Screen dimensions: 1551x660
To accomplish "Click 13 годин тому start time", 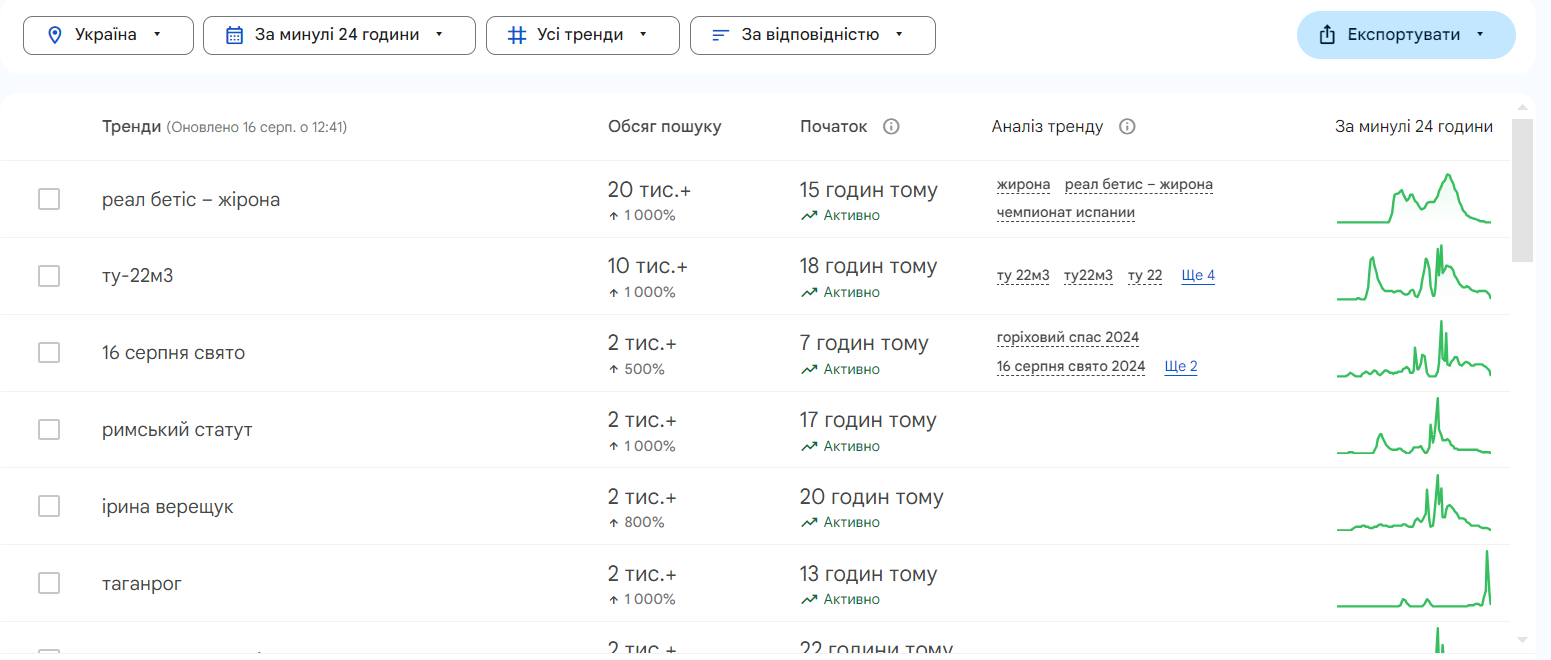I will pos(869,574).
